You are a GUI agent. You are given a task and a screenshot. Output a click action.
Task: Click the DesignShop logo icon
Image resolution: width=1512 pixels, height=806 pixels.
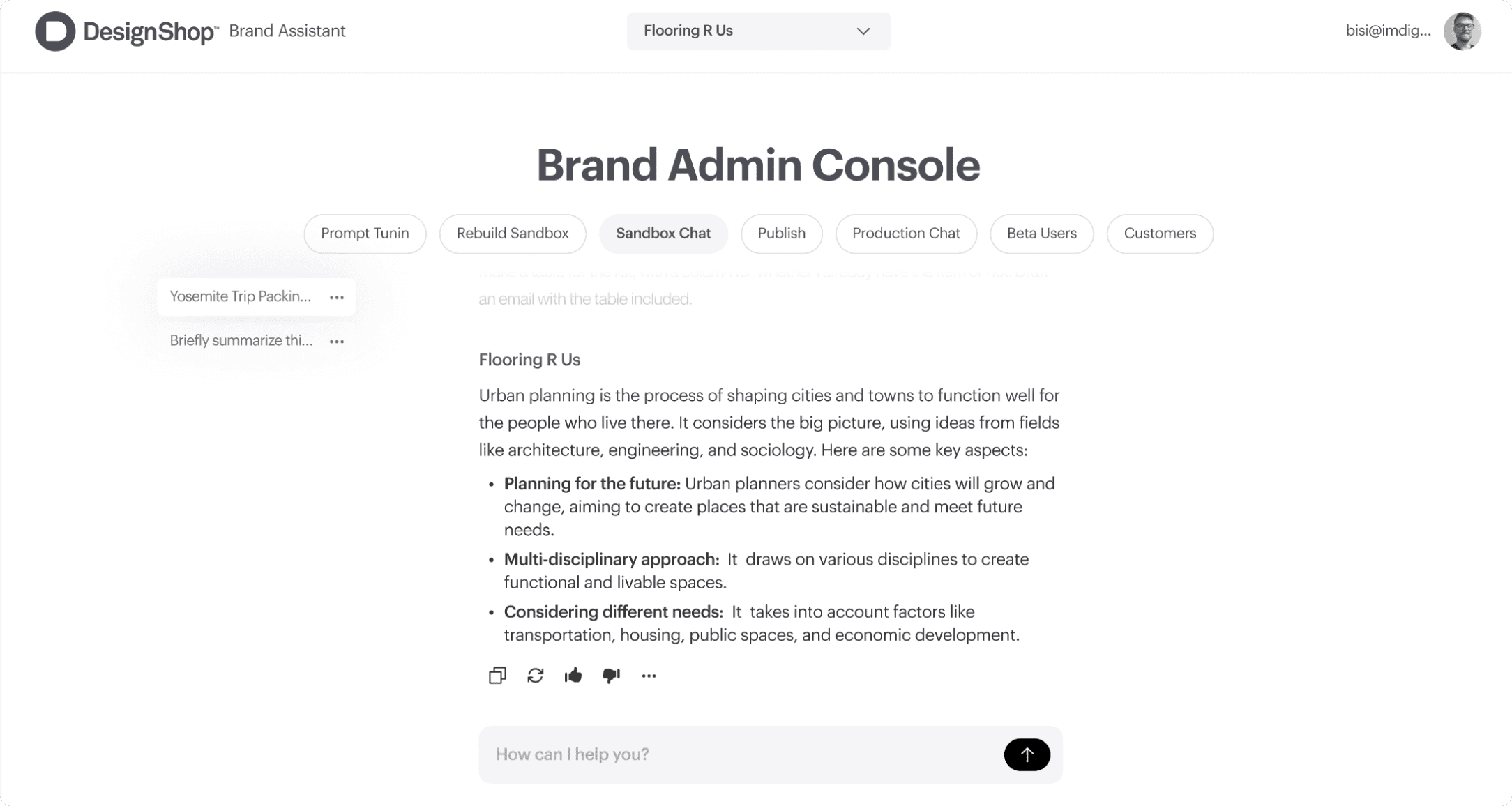click(54, 31)
